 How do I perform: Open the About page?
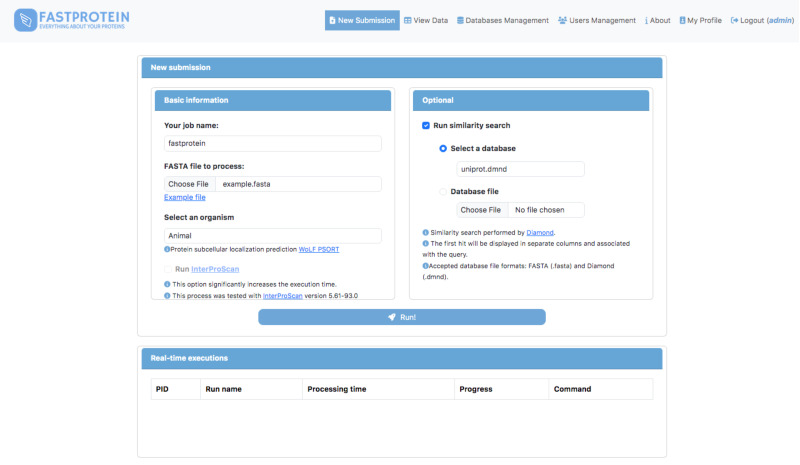[x=658, y=20]
